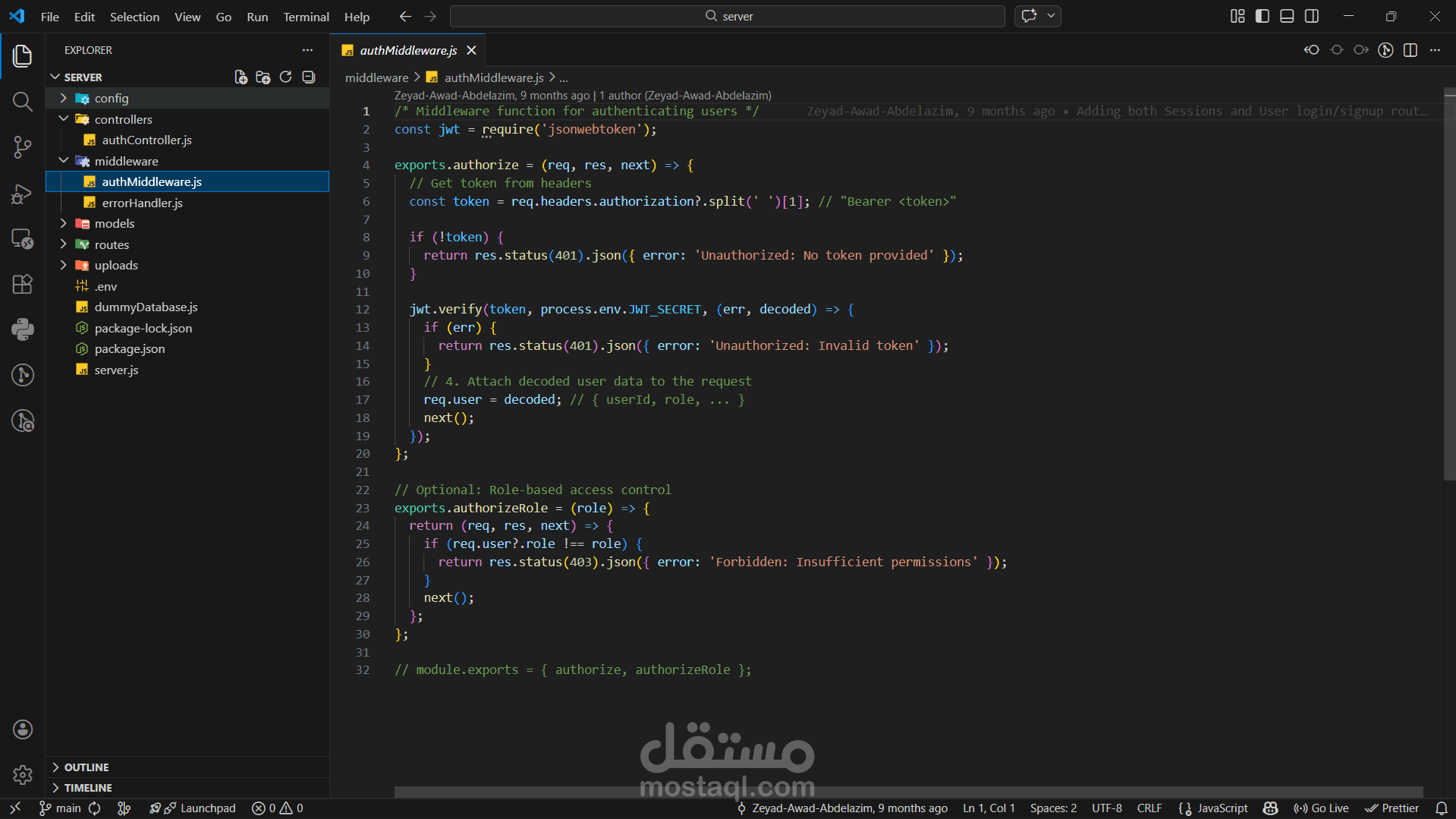
Task: Collapse all folders in Explorer
Action: tap(308, 77)
